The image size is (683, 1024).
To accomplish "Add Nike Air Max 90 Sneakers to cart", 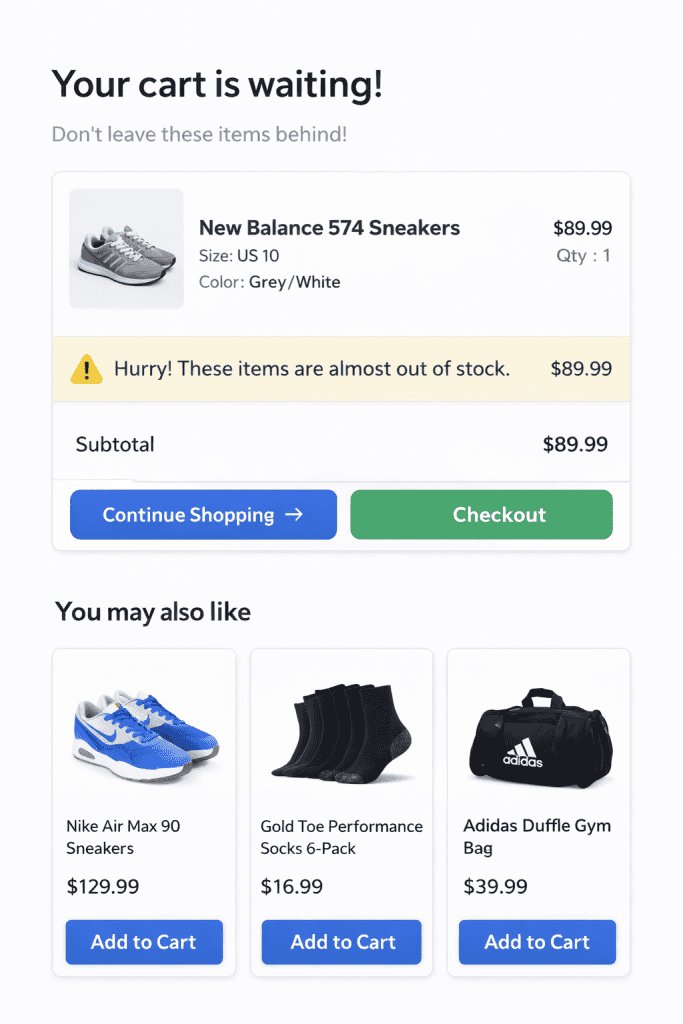I will 144,942.
